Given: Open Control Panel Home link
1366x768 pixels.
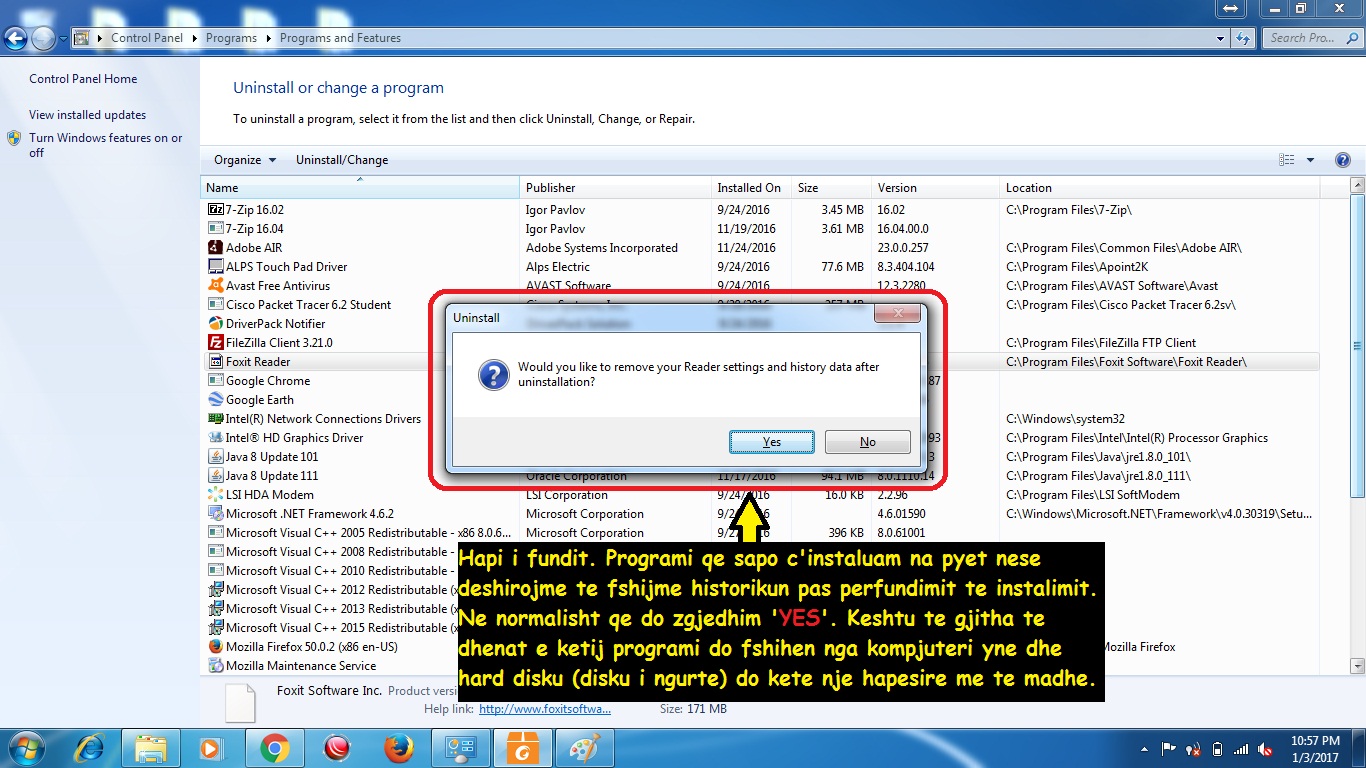Looking at the screenshot, I should coord(83,79).
